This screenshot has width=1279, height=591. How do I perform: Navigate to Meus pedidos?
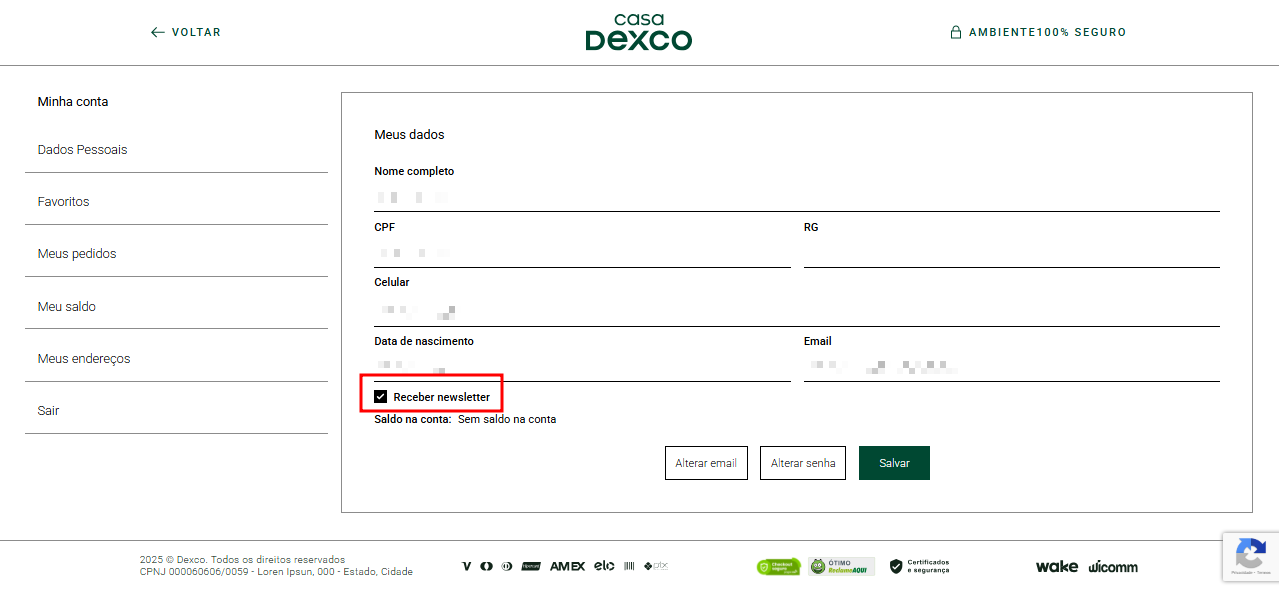(x=77, y=253)
